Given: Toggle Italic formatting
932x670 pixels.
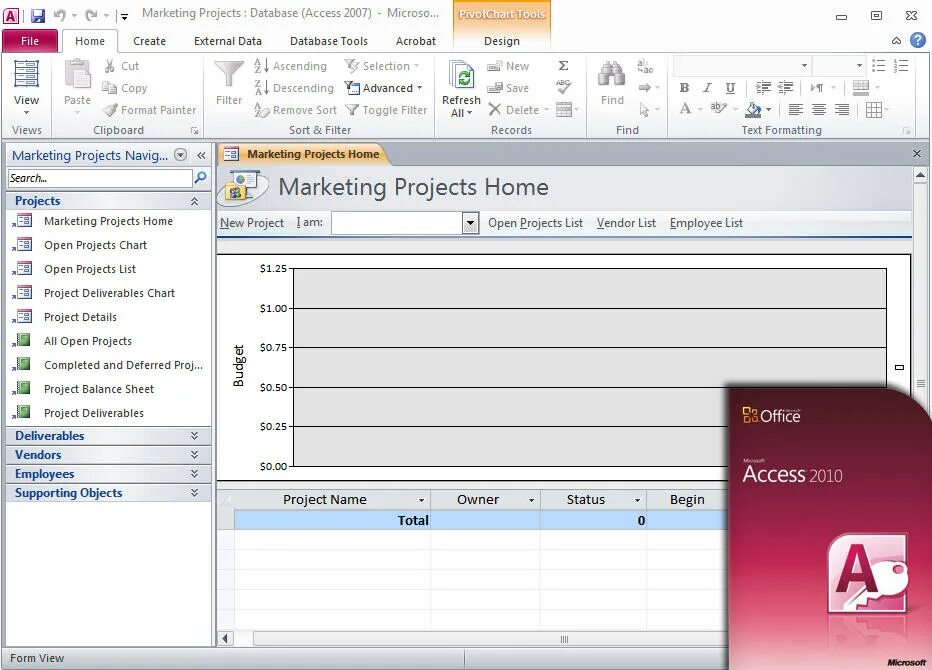Looking at the screenshot, I should 707,88.
